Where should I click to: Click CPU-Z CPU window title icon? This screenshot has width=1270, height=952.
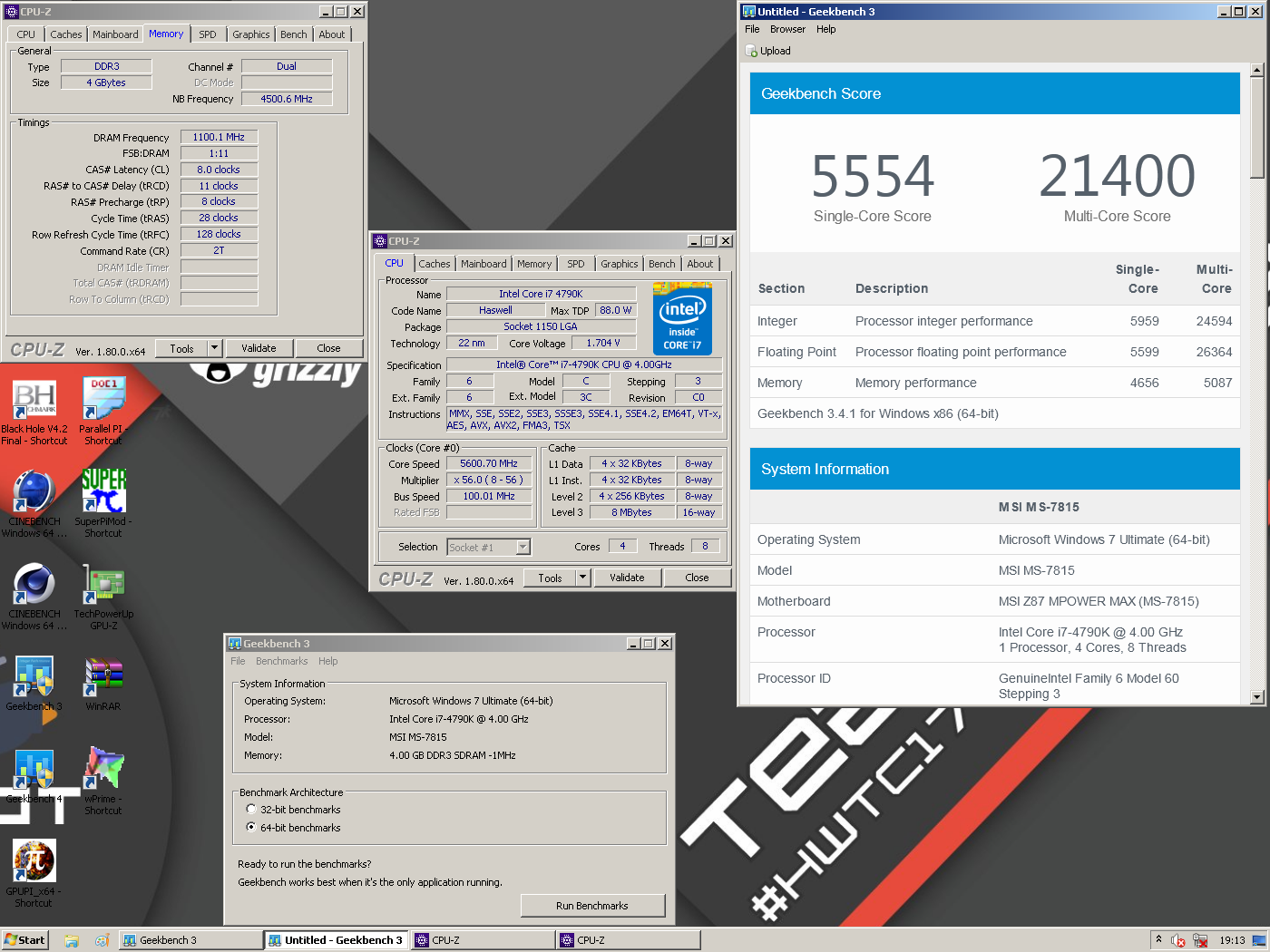(x=380, y=241)
